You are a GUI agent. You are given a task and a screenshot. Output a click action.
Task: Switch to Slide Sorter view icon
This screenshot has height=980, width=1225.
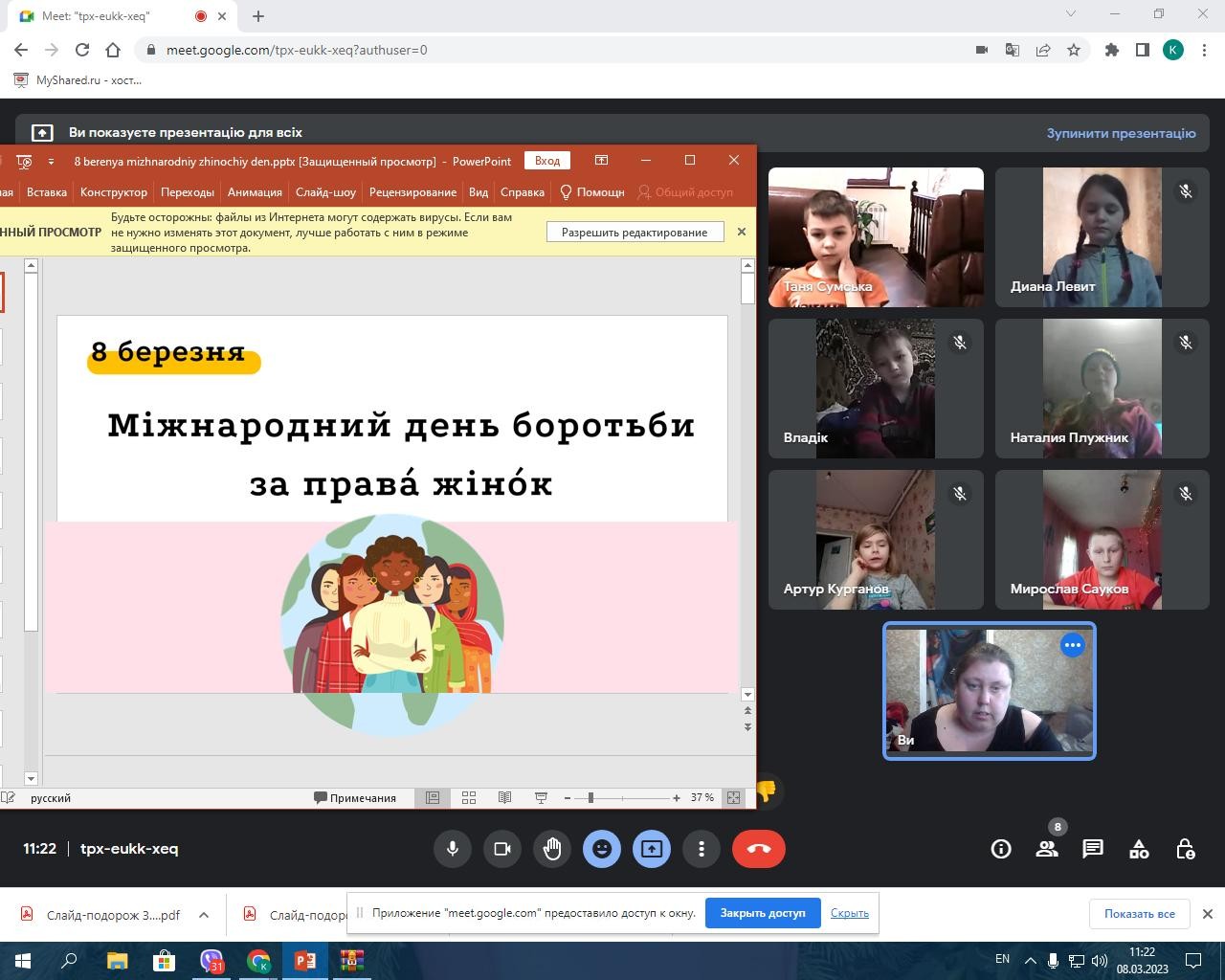pyautogui.click(x=469, y=797)
